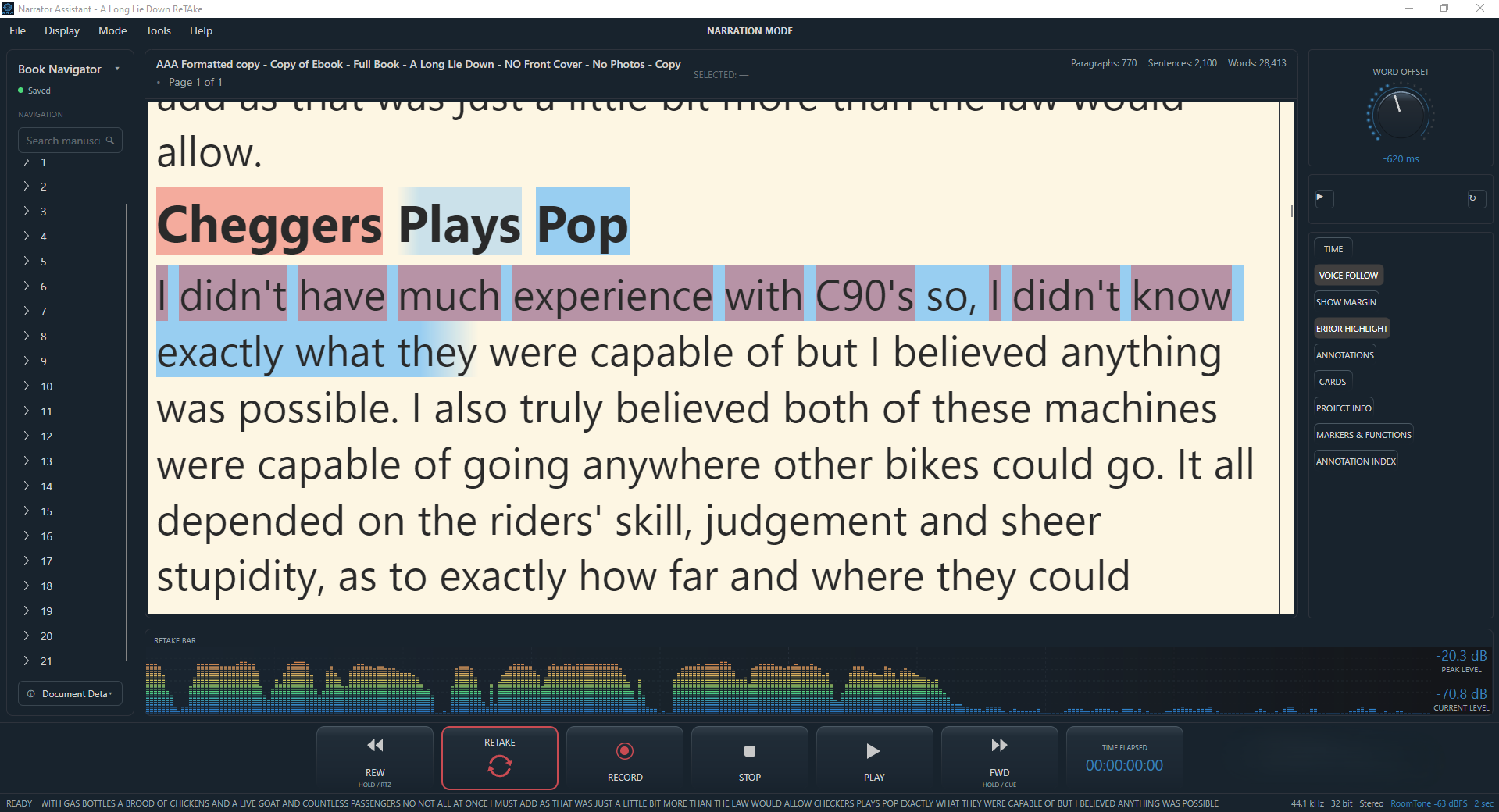Toggle the Time panel option
Viewport: 1499px width, 812px height.
[1333, 249]
